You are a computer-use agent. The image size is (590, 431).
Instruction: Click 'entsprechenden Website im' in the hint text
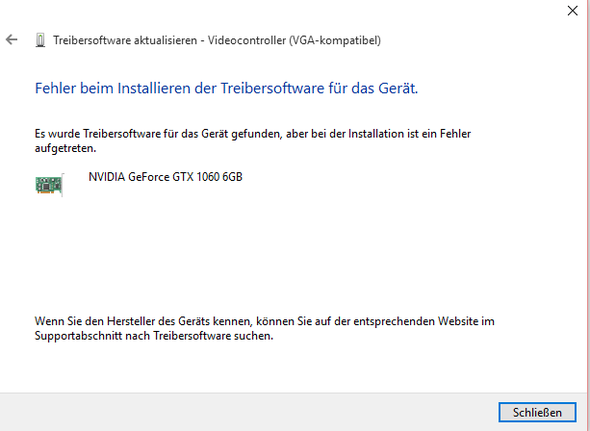click(x=424, y=321)
